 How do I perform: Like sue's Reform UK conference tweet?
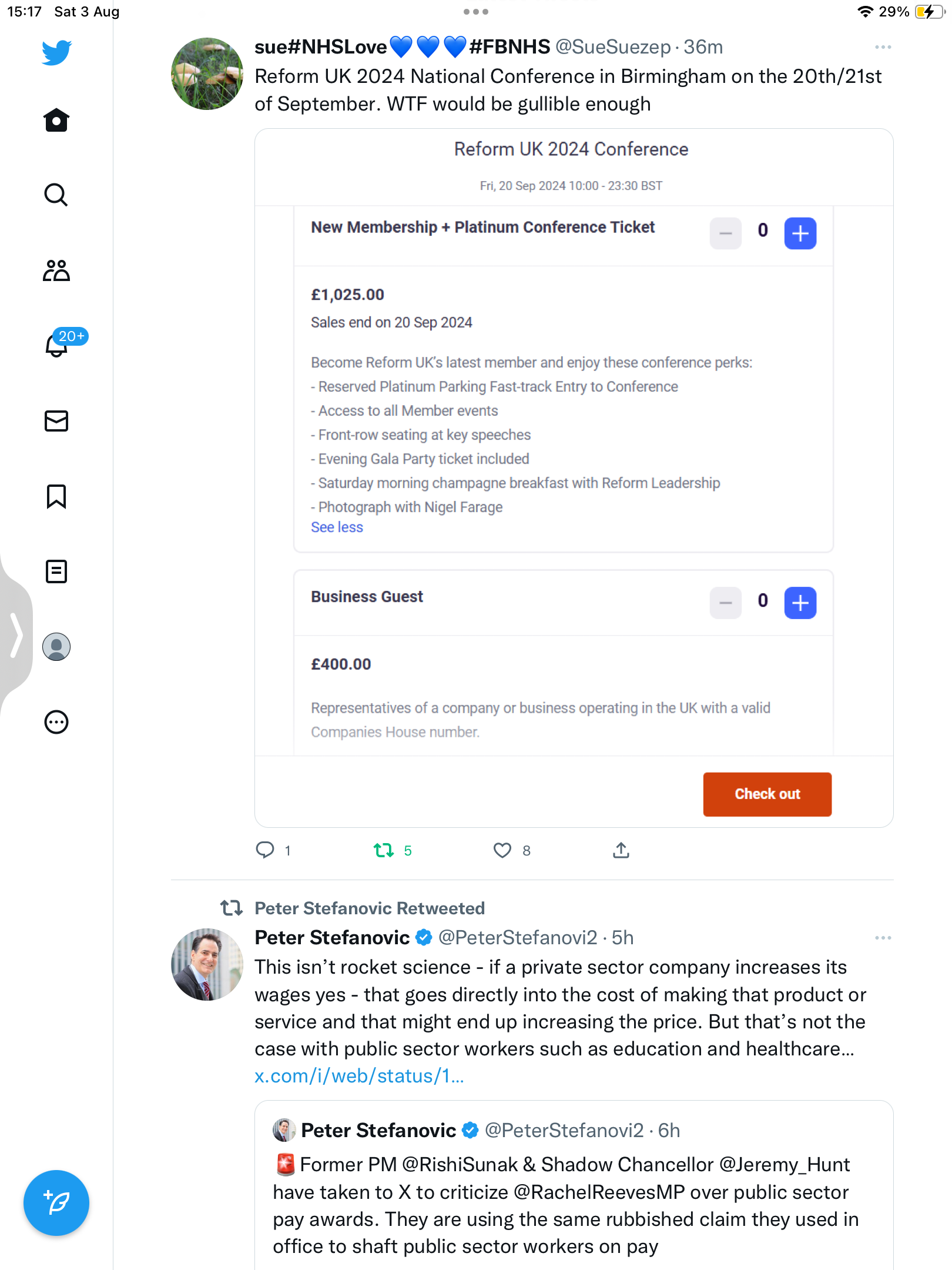[x=502, y=850]
